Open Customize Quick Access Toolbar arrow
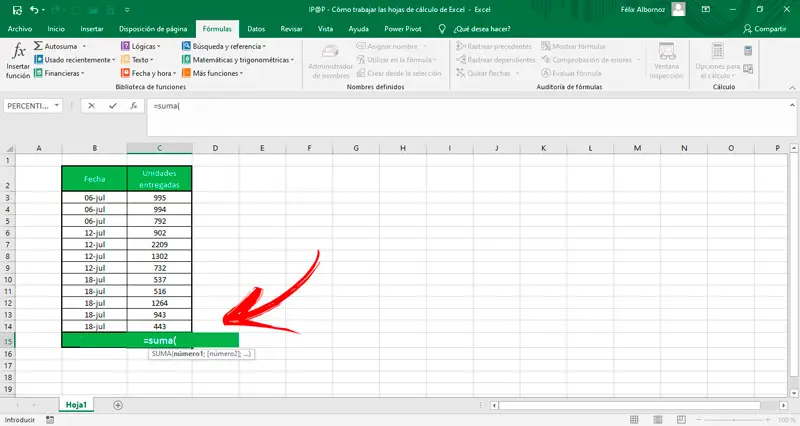The image size is (800, 426). click(x=127, y=10)
